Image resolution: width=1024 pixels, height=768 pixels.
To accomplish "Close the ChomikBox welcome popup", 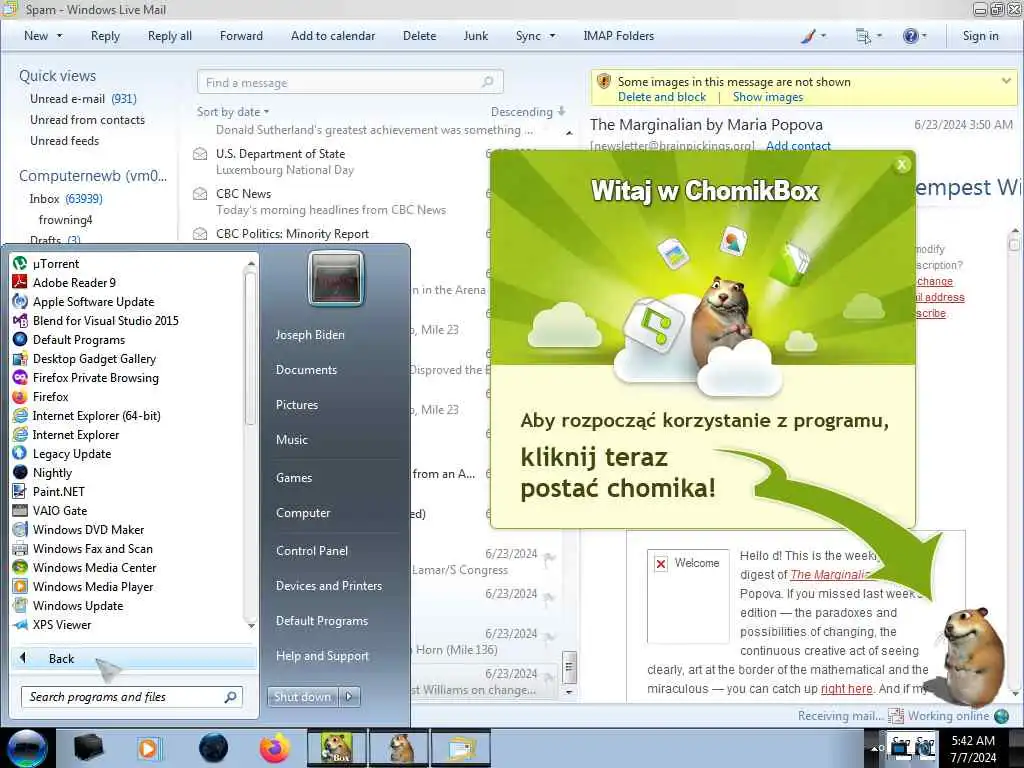I will 902,165.
